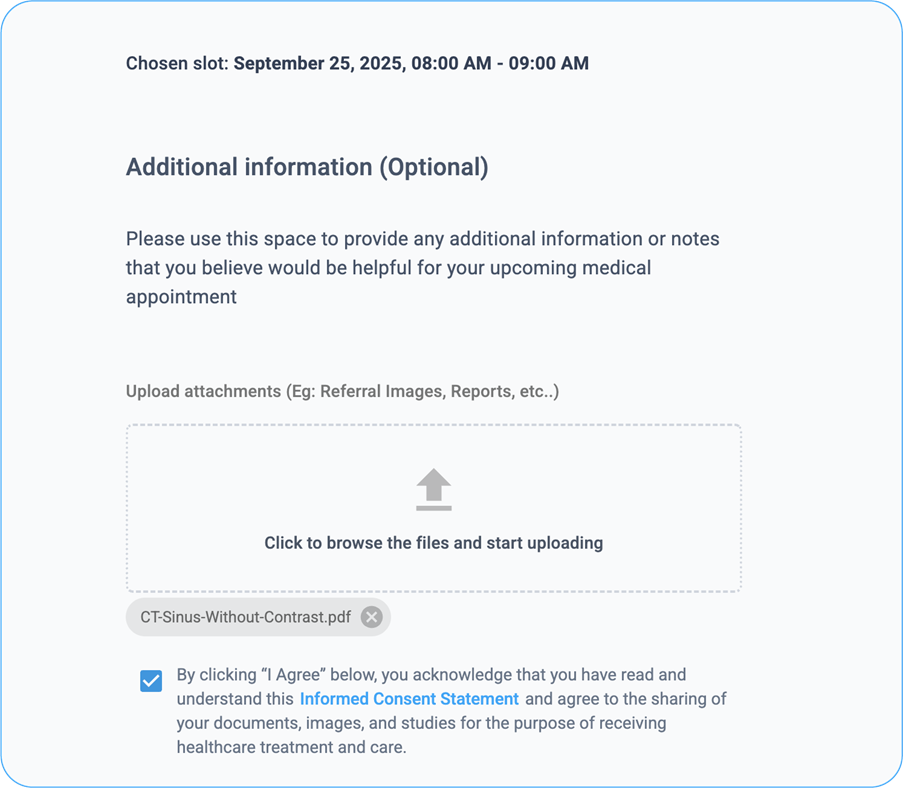Image resolution: width=903 pixels, height=788 pixels.
Task: Select the CT-Sinus-Without-Contrast.pdf file chip
Action: pyautogui.click(x=245, y=617)
